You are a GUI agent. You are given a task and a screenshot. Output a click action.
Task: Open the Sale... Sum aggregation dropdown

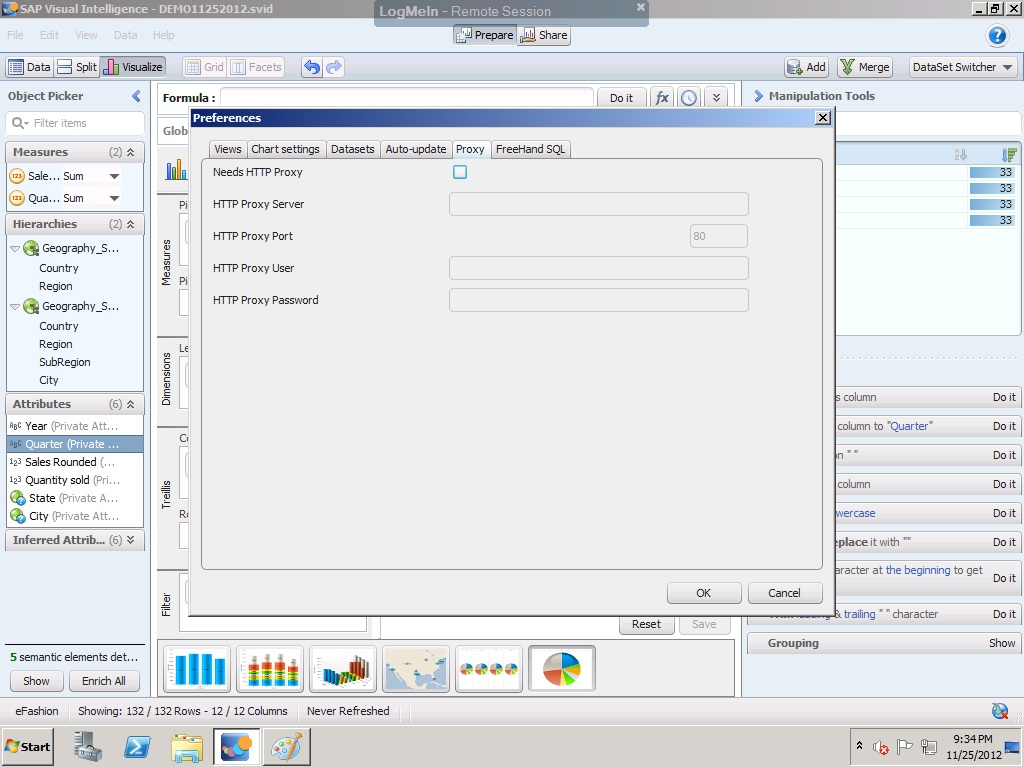pyautogui.click(x=114, y=176)
